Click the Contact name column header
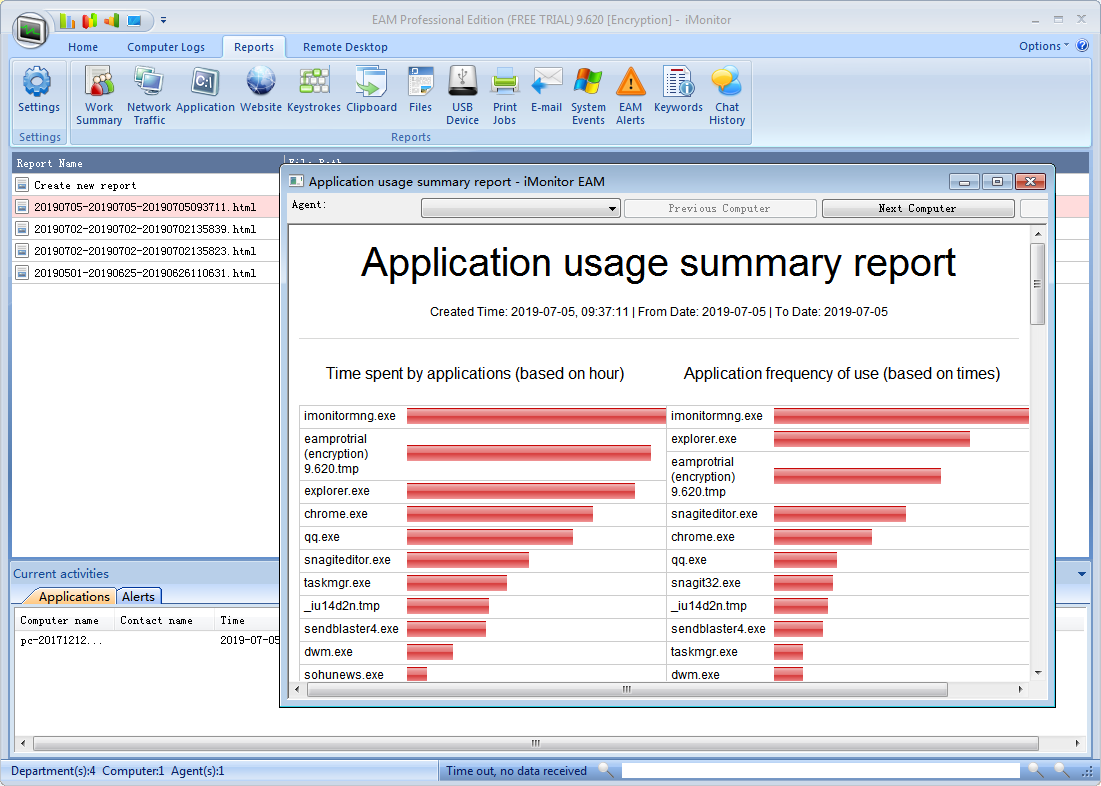The height and width of the screenshot is (786, 1101). tap(164, 621)
